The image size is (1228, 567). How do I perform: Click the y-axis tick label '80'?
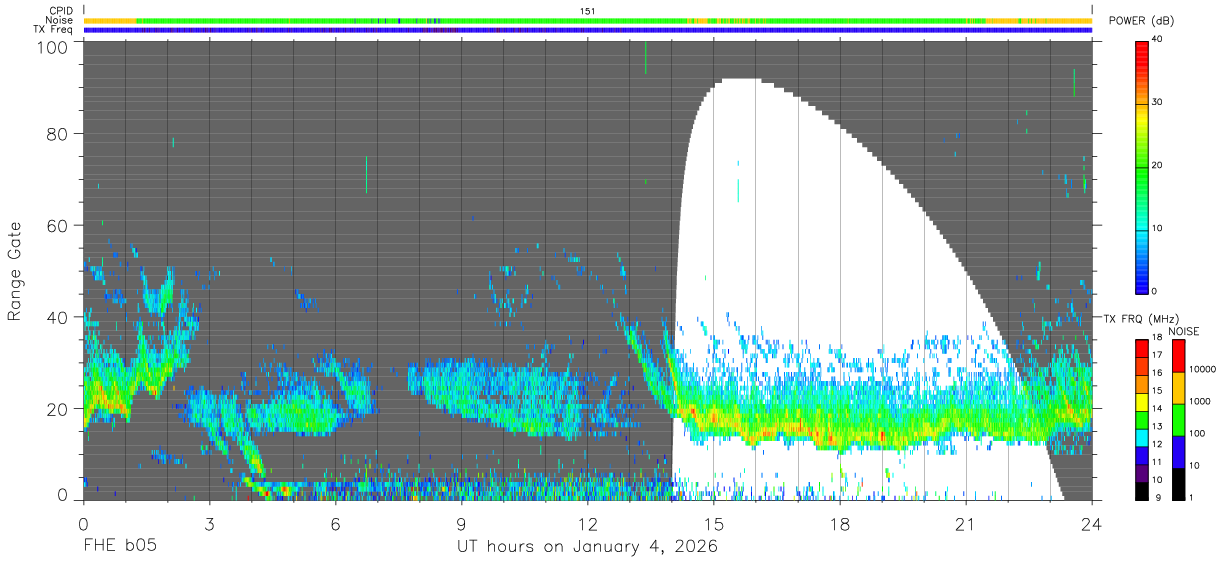tap(58, 134)
